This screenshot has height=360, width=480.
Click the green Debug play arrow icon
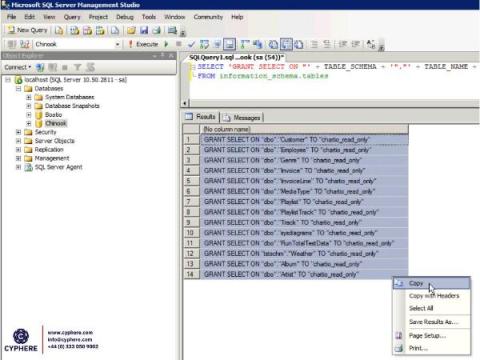tap(166, 44)
